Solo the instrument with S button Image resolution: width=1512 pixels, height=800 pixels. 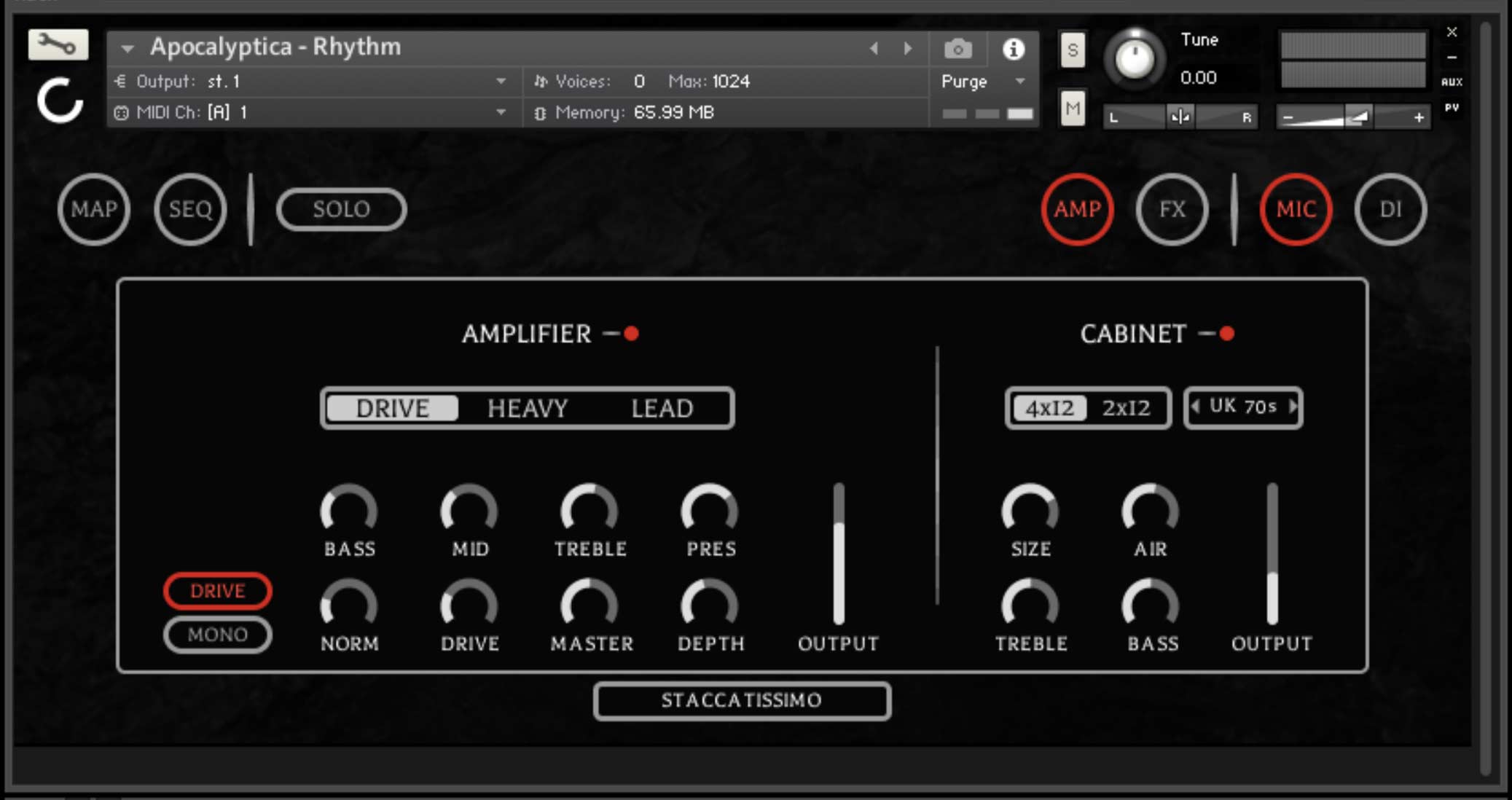point(1072,50)
